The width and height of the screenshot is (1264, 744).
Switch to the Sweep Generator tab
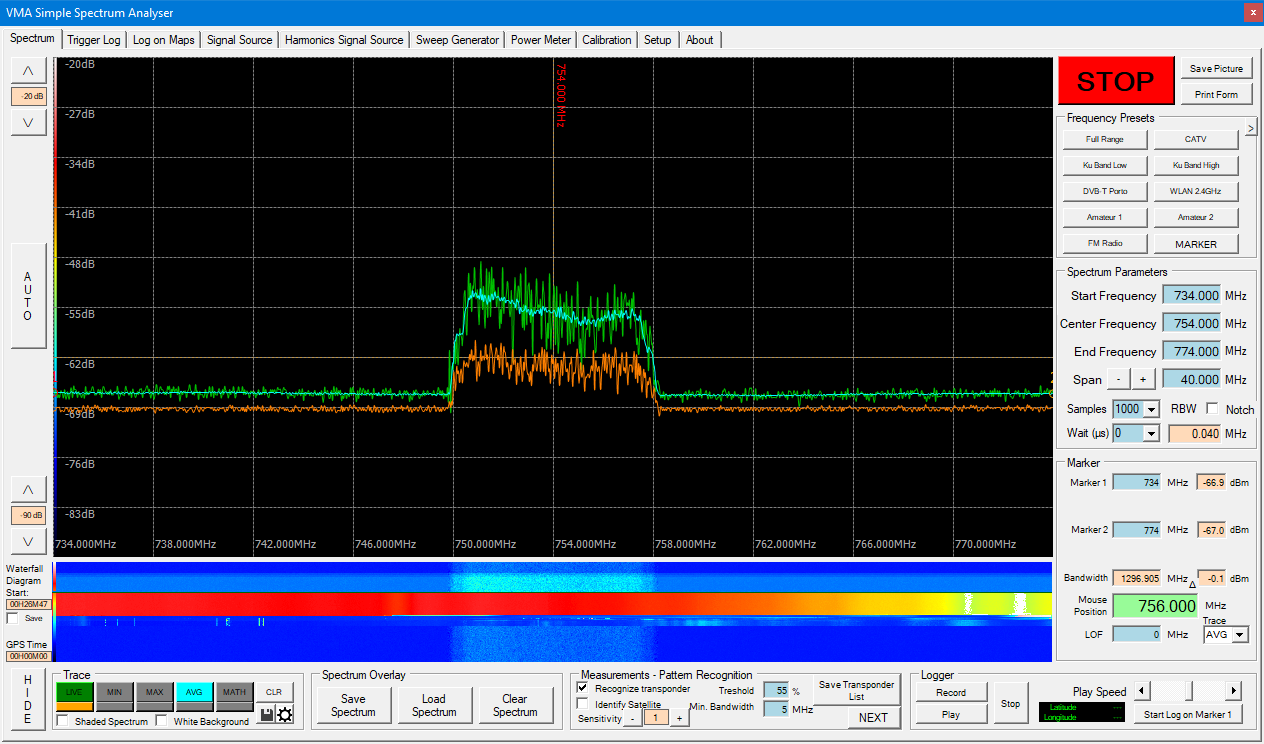[457, 40]
